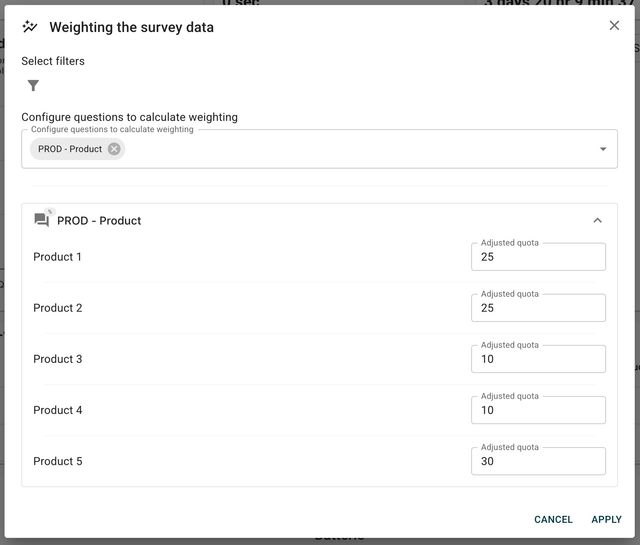Edit the Product 4 adjusted quota input
This screenshot has height=545, width=640.
[x=538, y=410]
